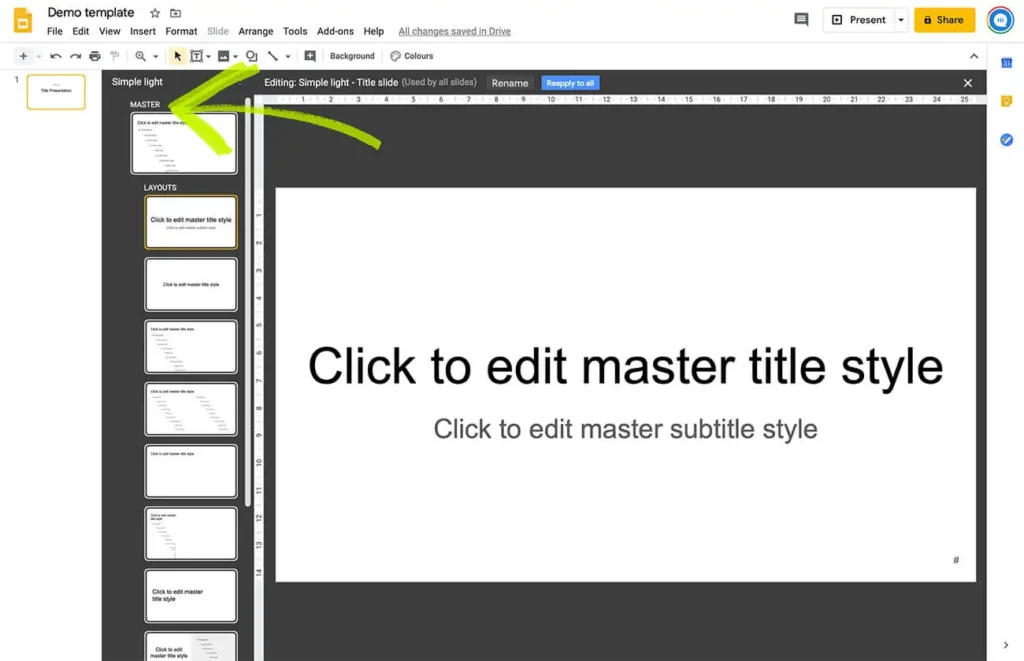Undo the last action

[55, 56]
